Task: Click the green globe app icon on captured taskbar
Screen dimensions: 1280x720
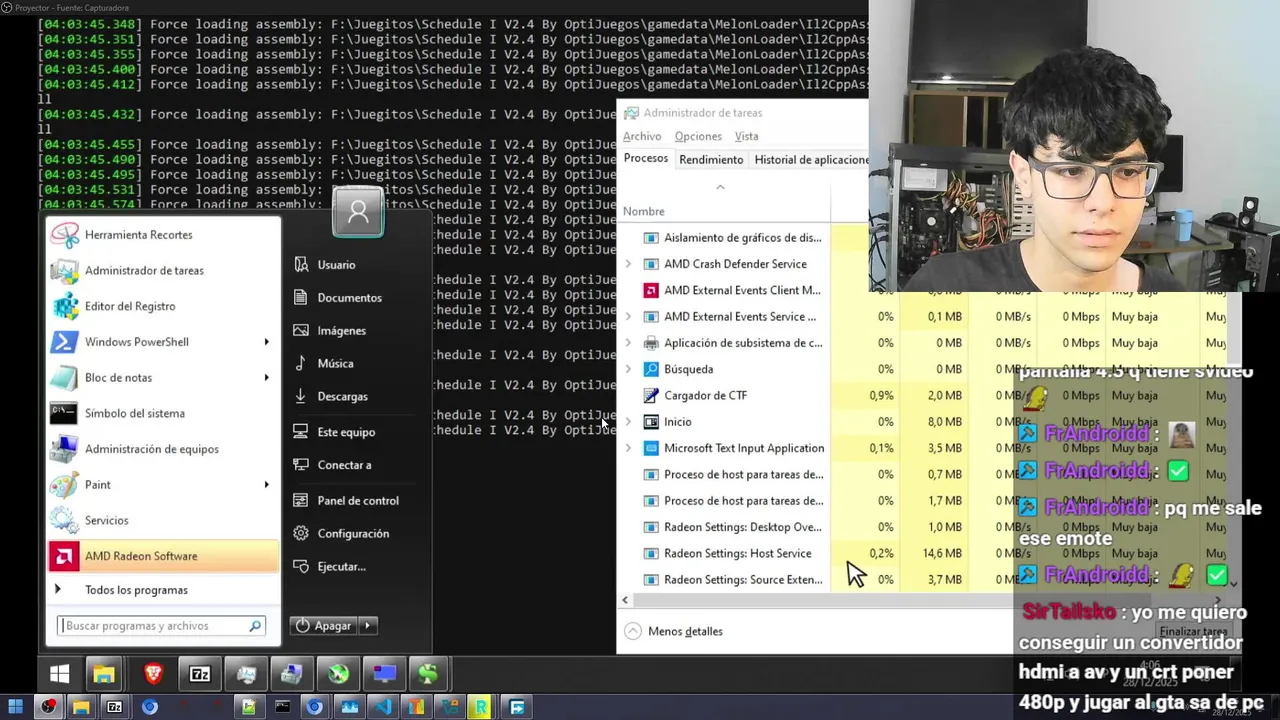Action: (338, 675)
